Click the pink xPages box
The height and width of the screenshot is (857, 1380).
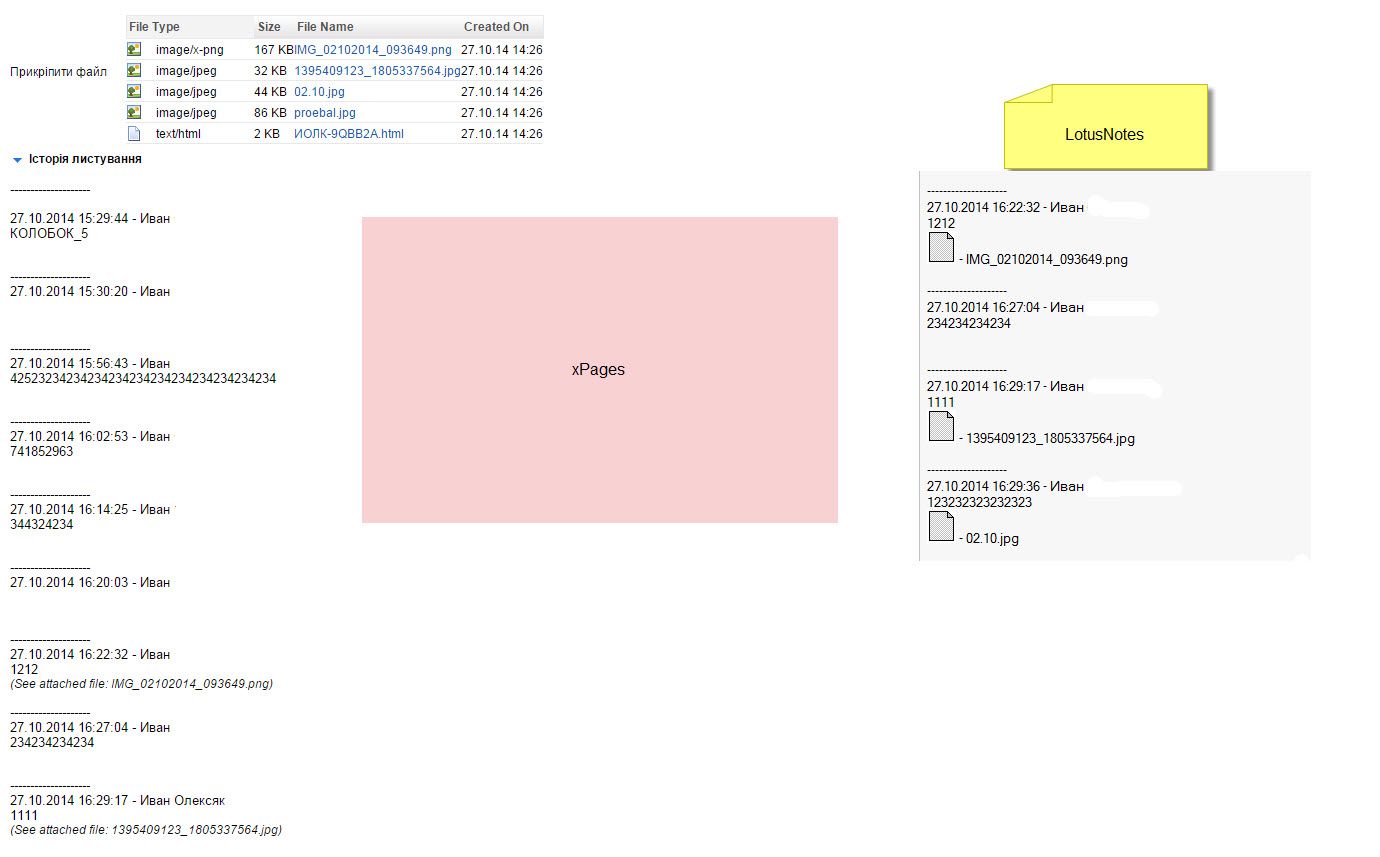tap(599, 369)
